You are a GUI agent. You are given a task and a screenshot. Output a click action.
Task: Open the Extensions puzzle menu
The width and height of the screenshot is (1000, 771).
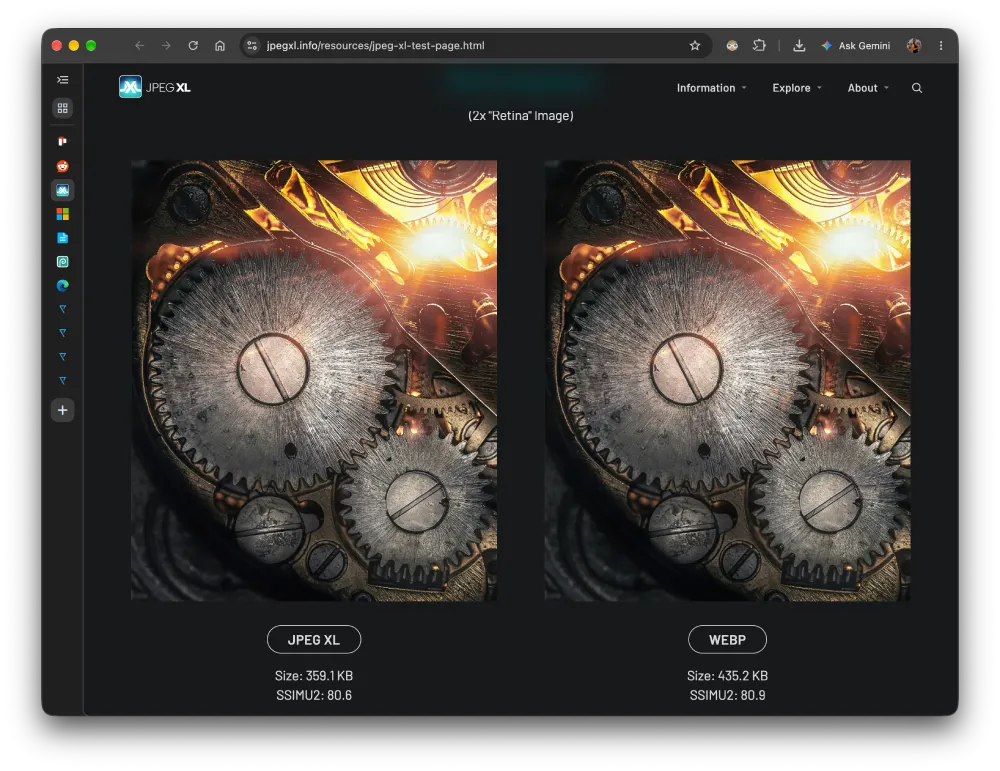click(759, 45)
